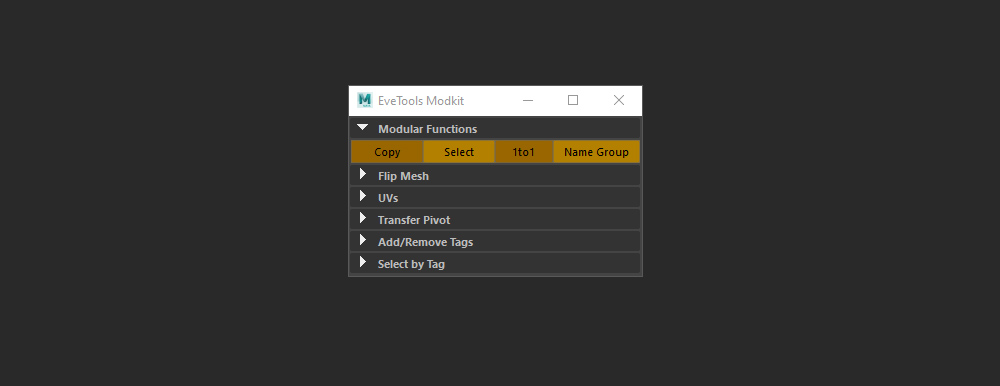Open the Select by Tag section label

tap(411, 264)
